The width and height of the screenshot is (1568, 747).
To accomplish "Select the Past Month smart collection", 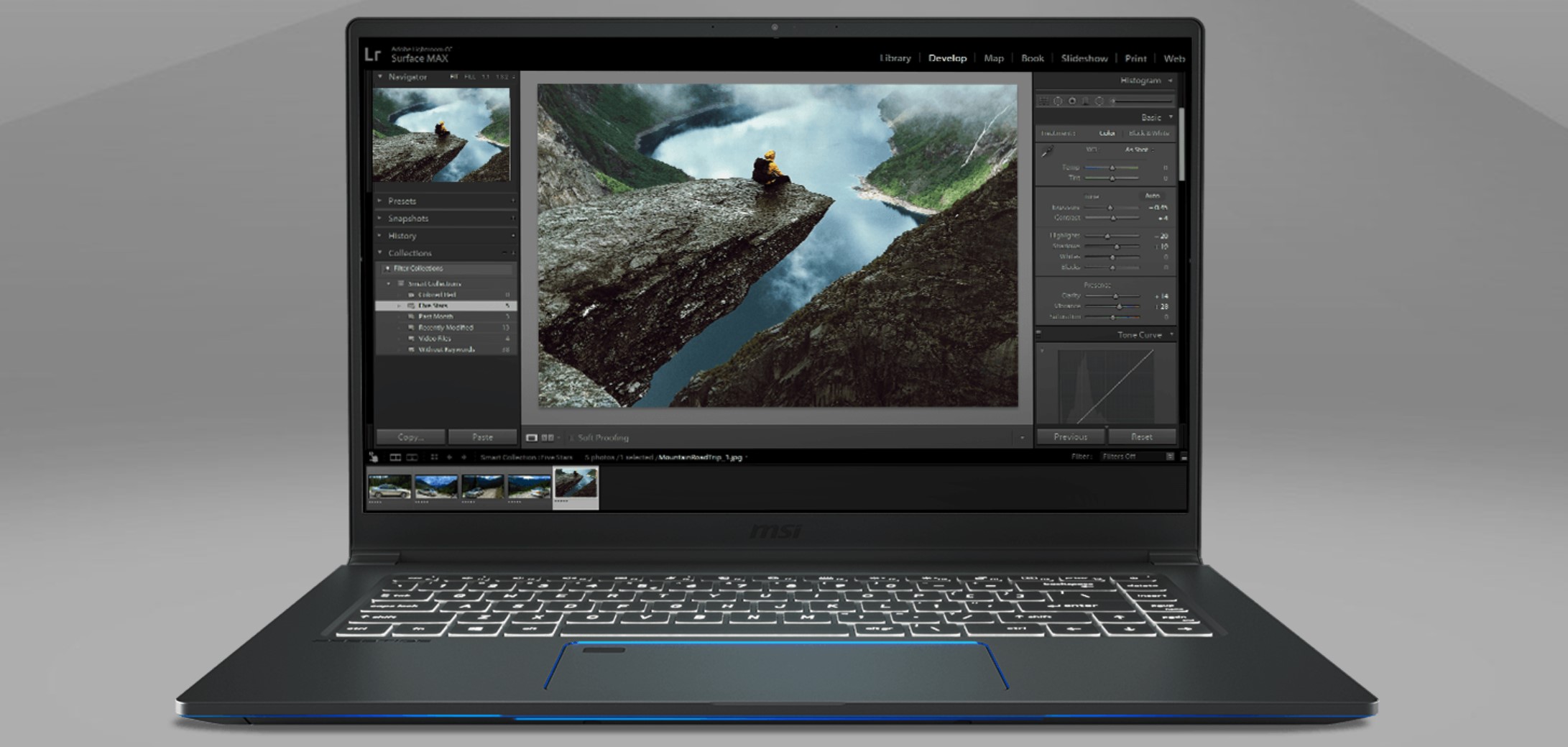I will [x=446, y=316].
